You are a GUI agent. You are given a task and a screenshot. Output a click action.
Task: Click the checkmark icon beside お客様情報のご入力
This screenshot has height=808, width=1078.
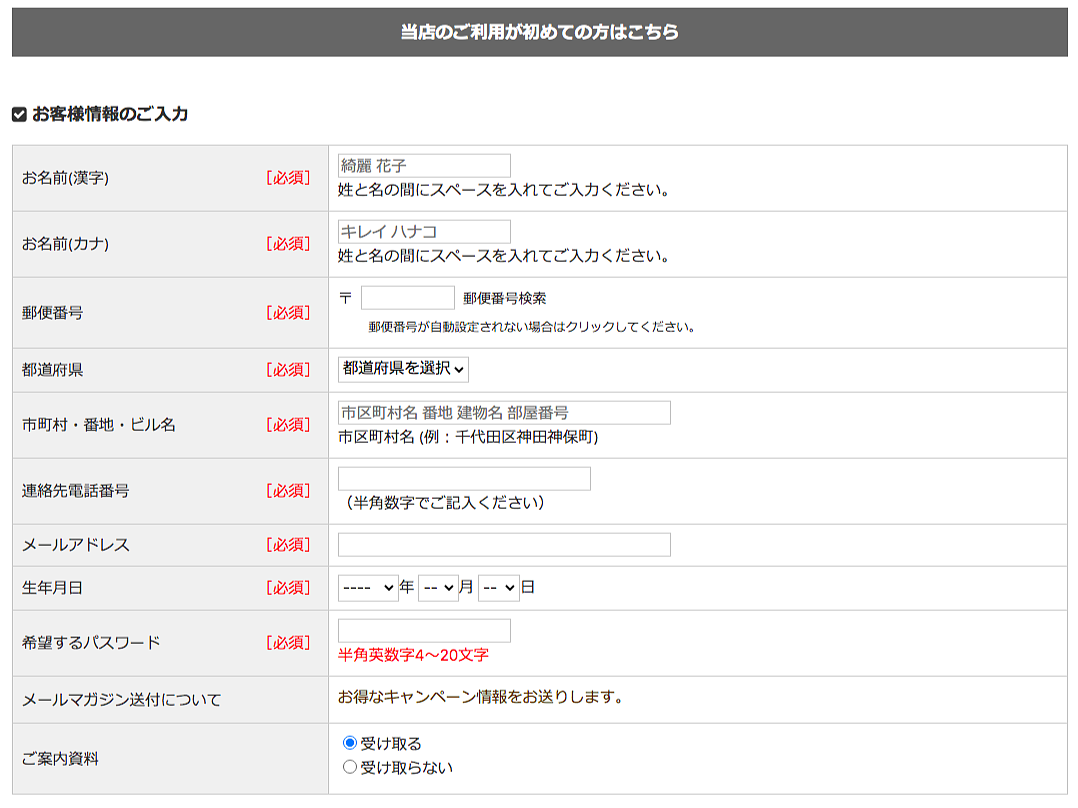19,115
